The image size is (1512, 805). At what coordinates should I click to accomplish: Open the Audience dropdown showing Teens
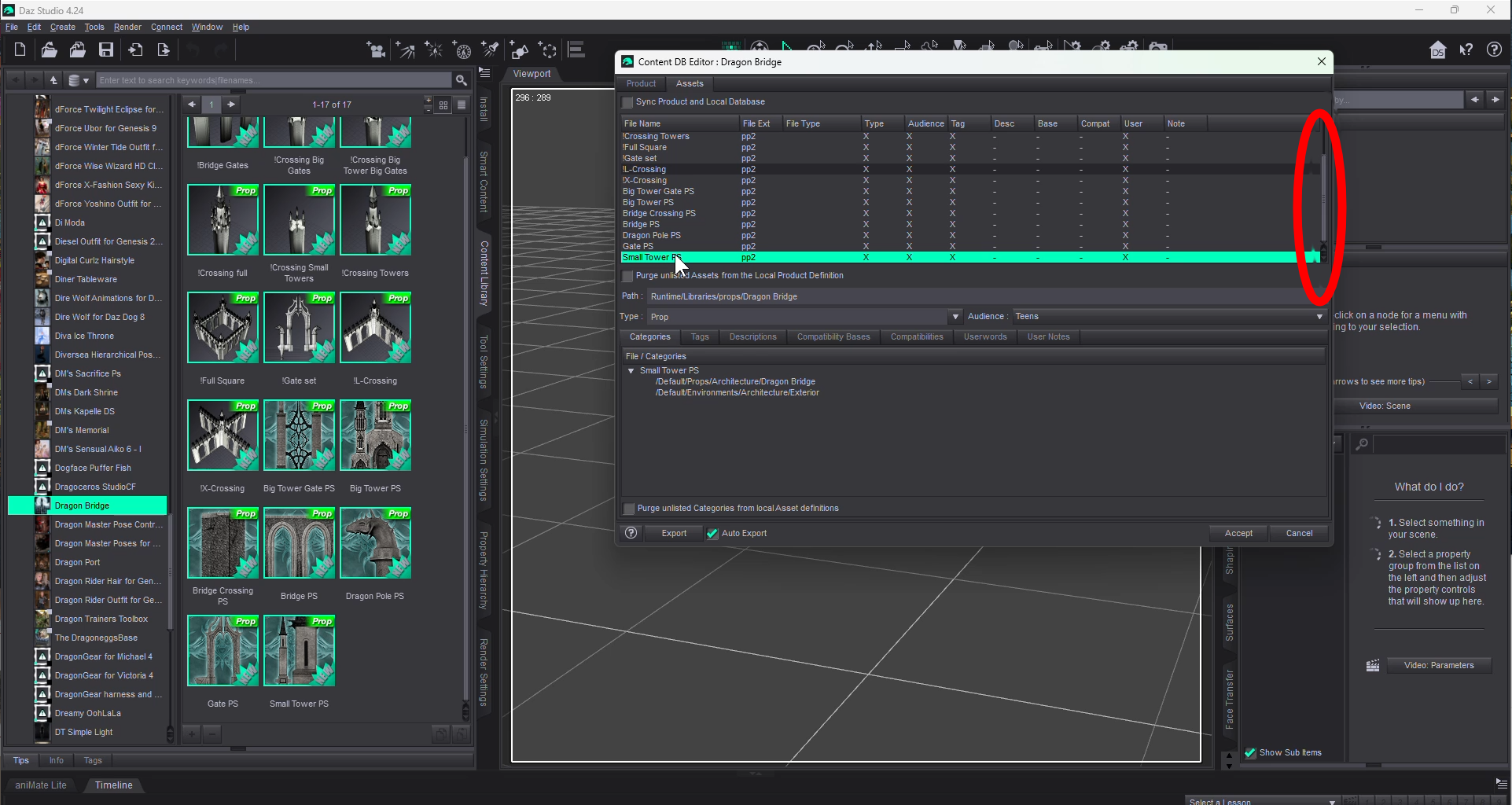click(1319, 317)
